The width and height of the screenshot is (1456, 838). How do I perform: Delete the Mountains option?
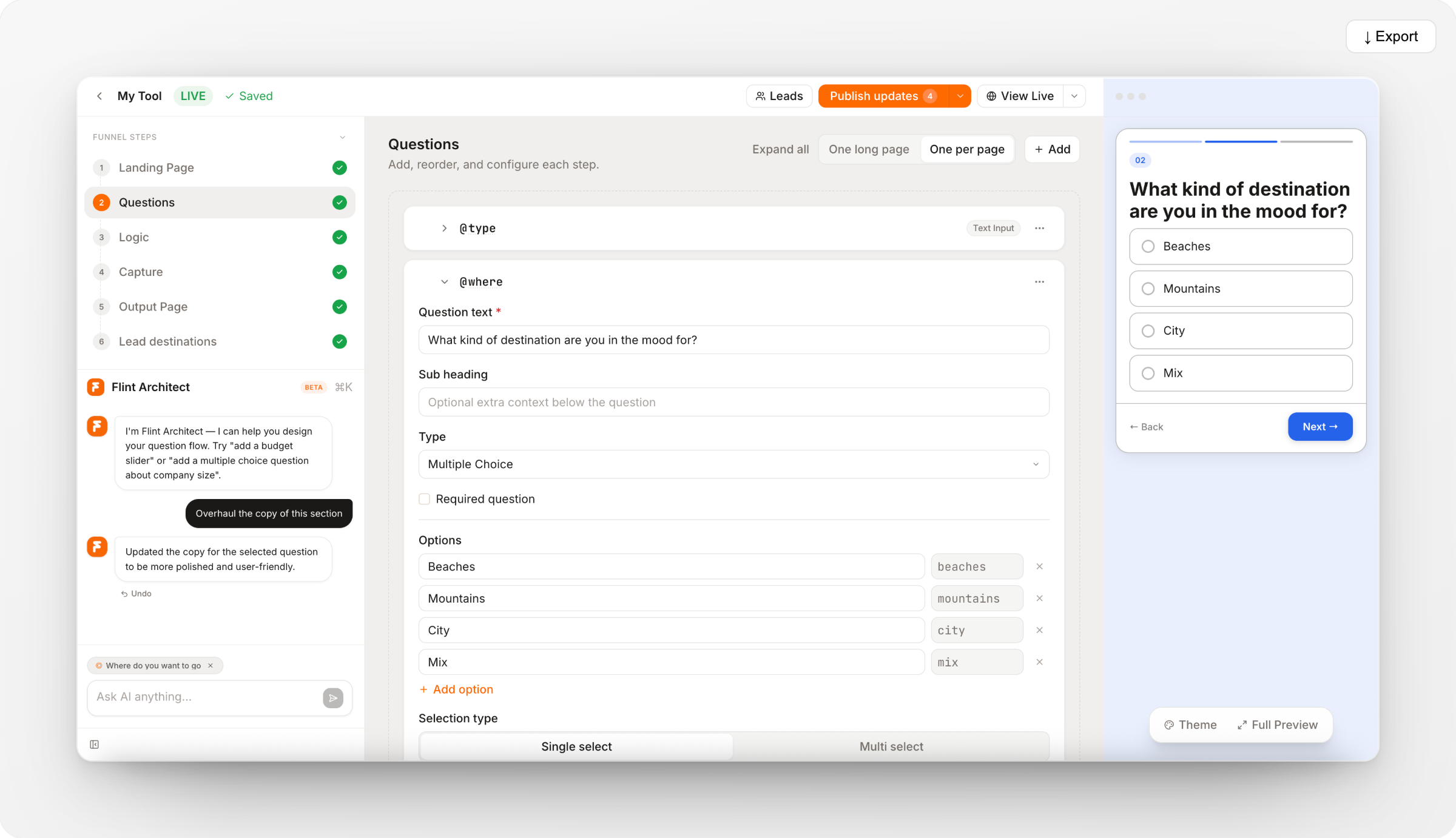pos(1039,598)
